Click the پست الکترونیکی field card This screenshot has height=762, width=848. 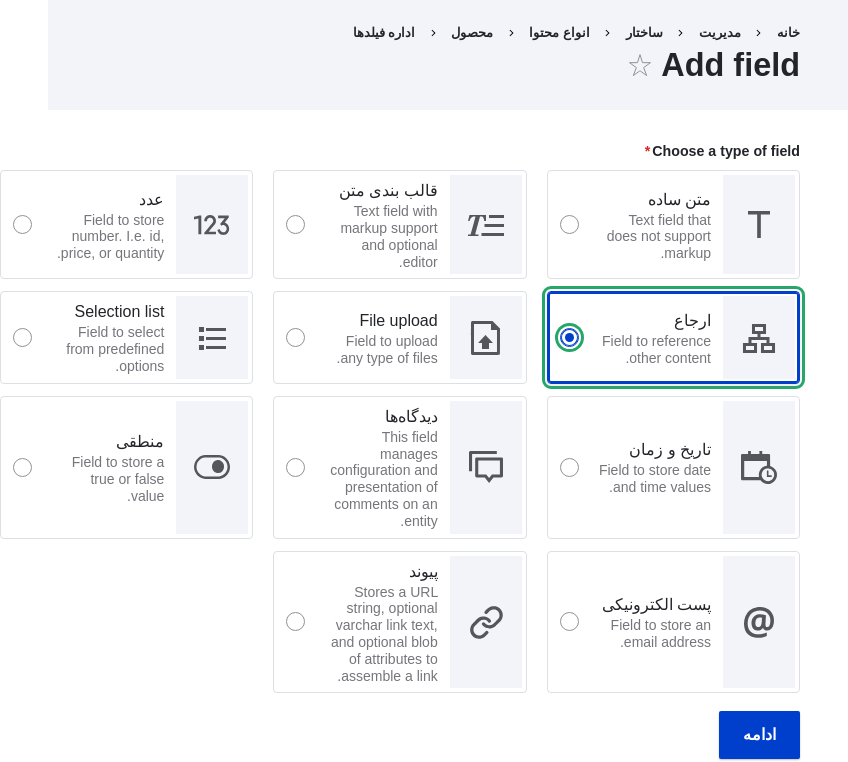pos(672,621)
